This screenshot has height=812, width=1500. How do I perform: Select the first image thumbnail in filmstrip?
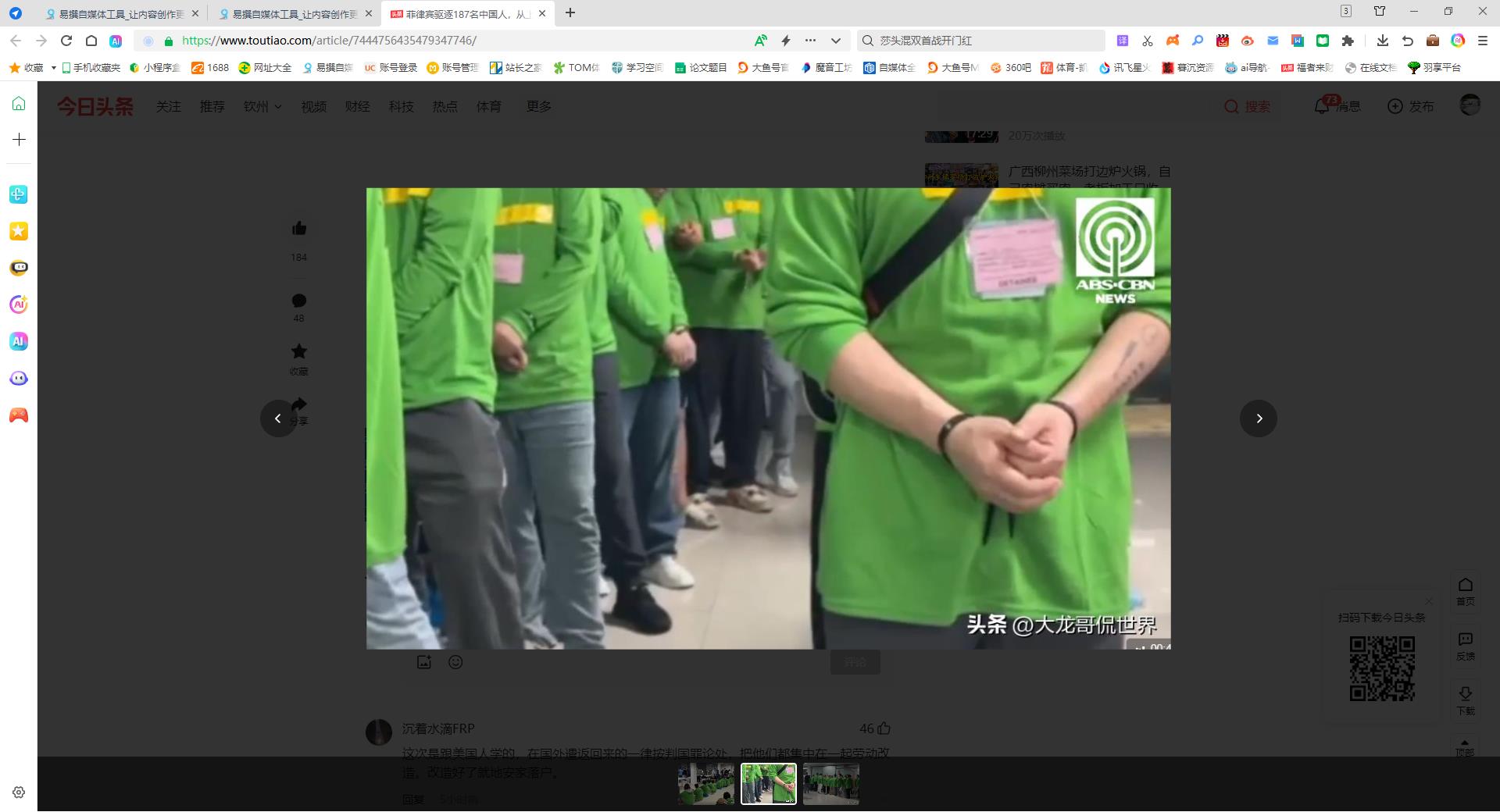point(706,784)
